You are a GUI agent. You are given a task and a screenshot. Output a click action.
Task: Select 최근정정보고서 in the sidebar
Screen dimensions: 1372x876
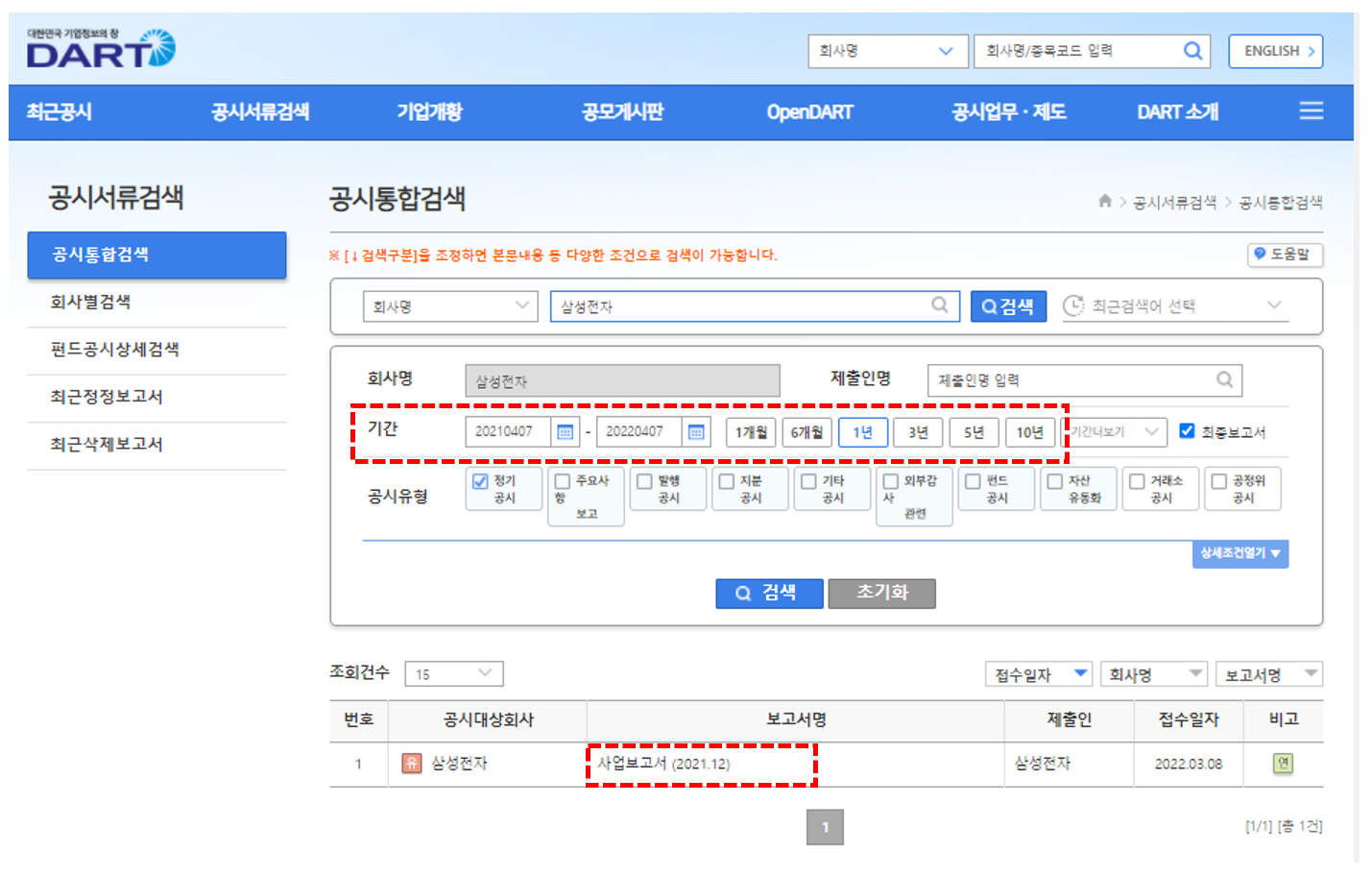pyautogui.click(x=156, y=397)
